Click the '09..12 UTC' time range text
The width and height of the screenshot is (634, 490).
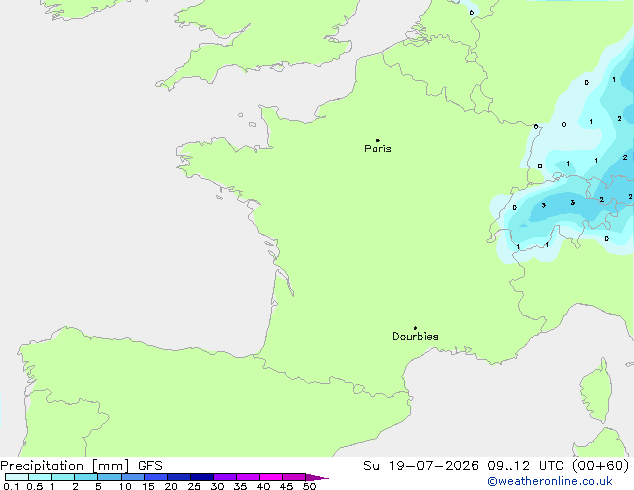pyautogui.click(x=524, y=466)
